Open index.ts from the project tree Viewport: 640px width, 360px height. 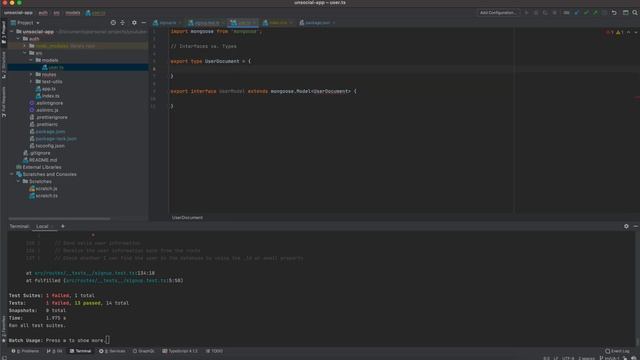[47, 96]
